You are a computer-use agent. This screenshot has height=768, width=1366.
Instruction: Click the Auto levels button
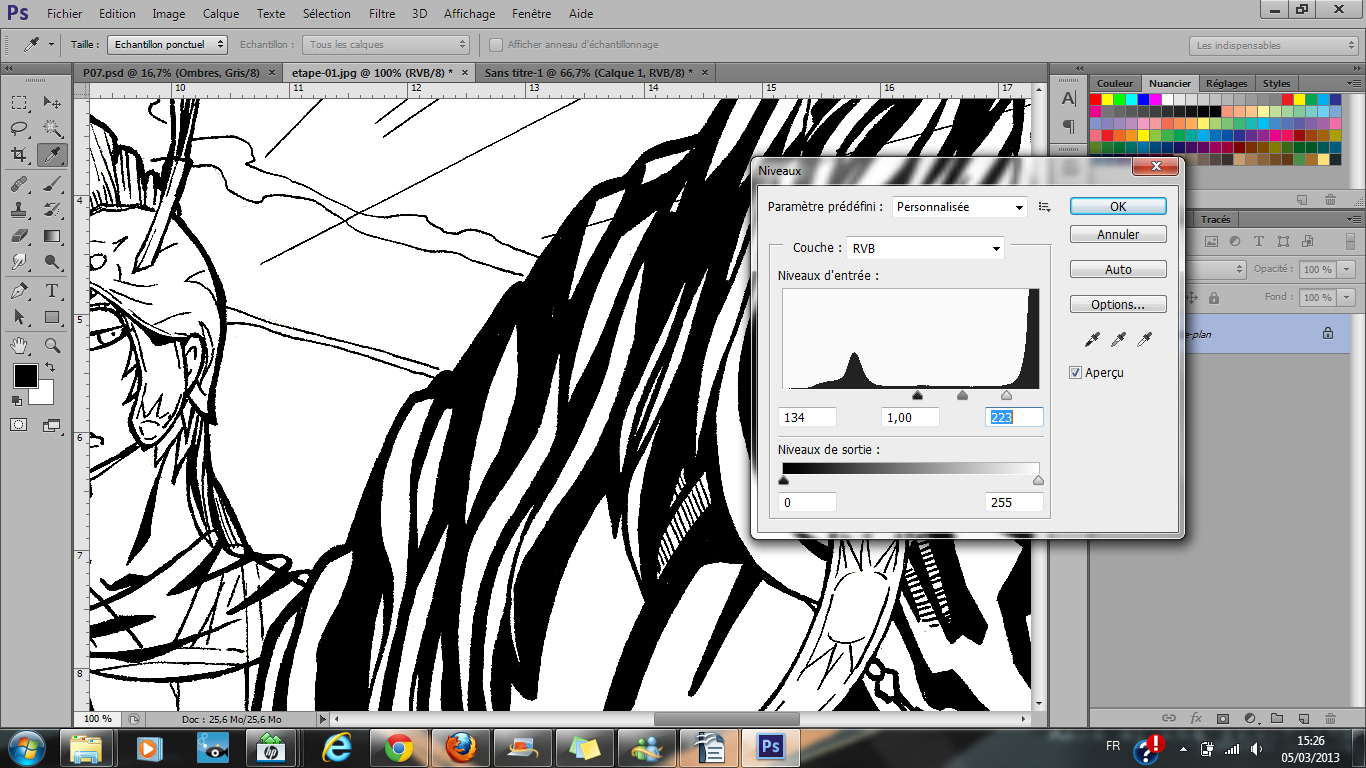tap(1118, 270)
